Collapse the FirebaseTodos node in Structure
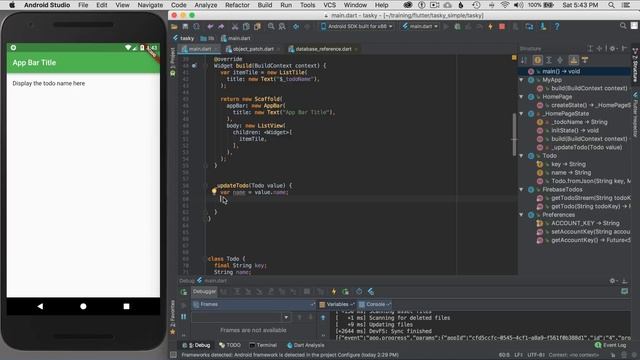 pos(522,189)
